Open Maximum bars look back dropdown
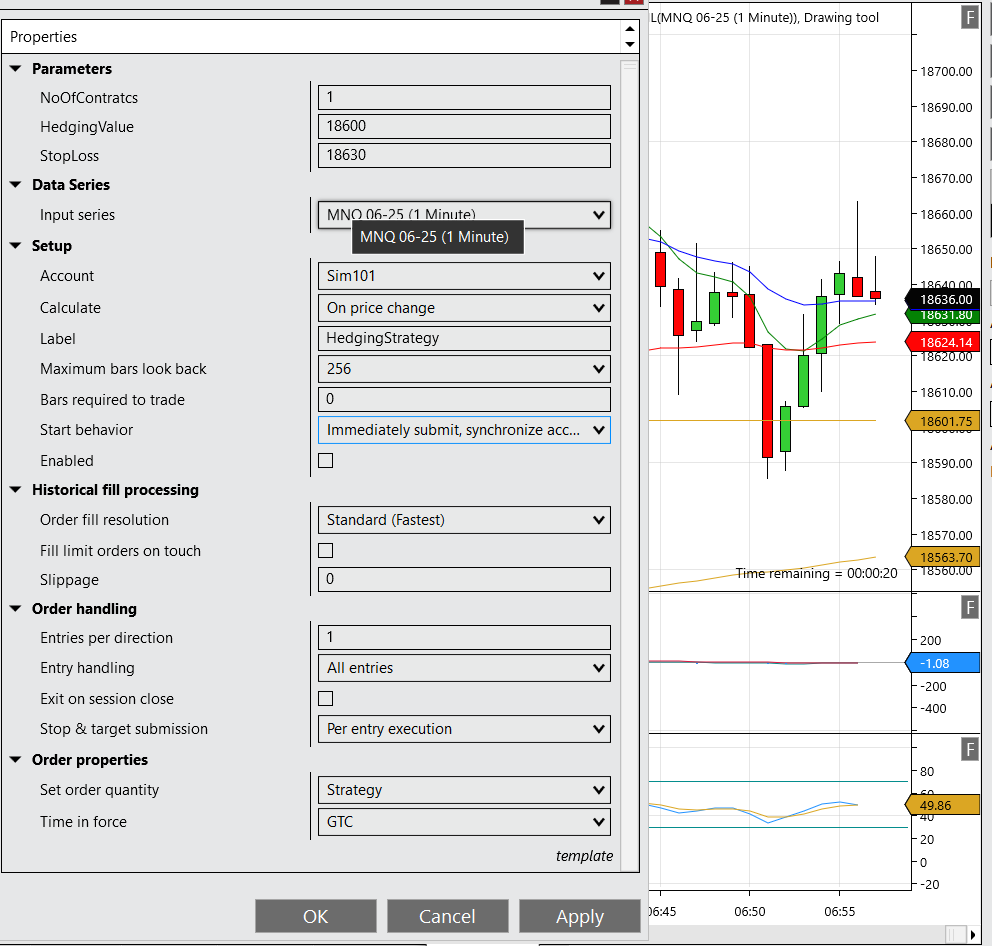The height and width of the screenshot is (946, 992). point(464,369)
